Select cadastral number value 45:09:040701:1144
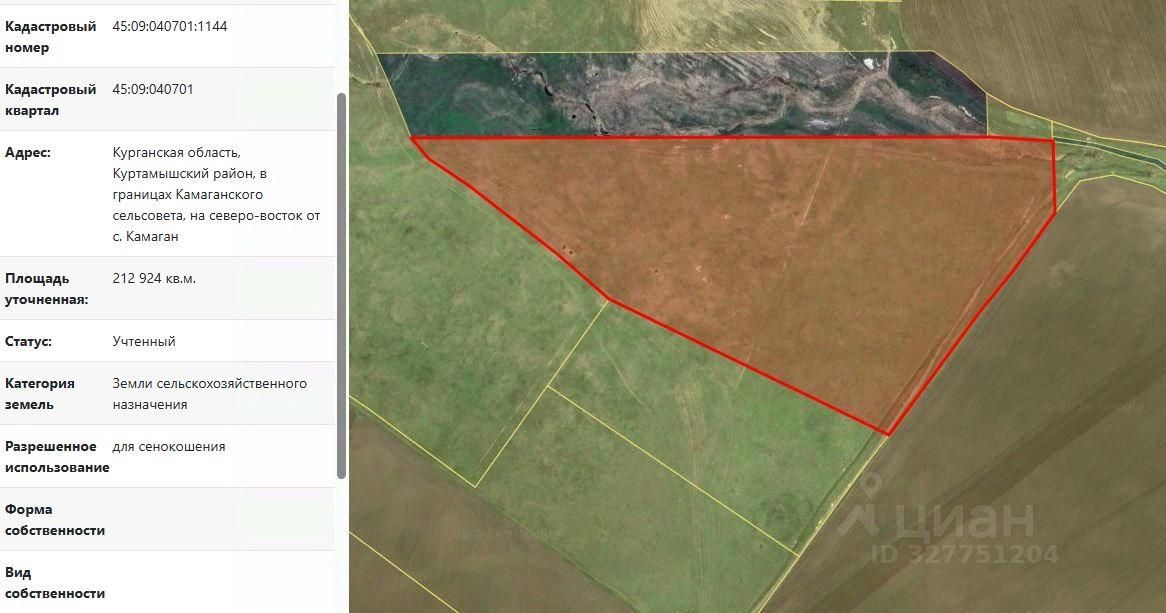 (170, 26)
